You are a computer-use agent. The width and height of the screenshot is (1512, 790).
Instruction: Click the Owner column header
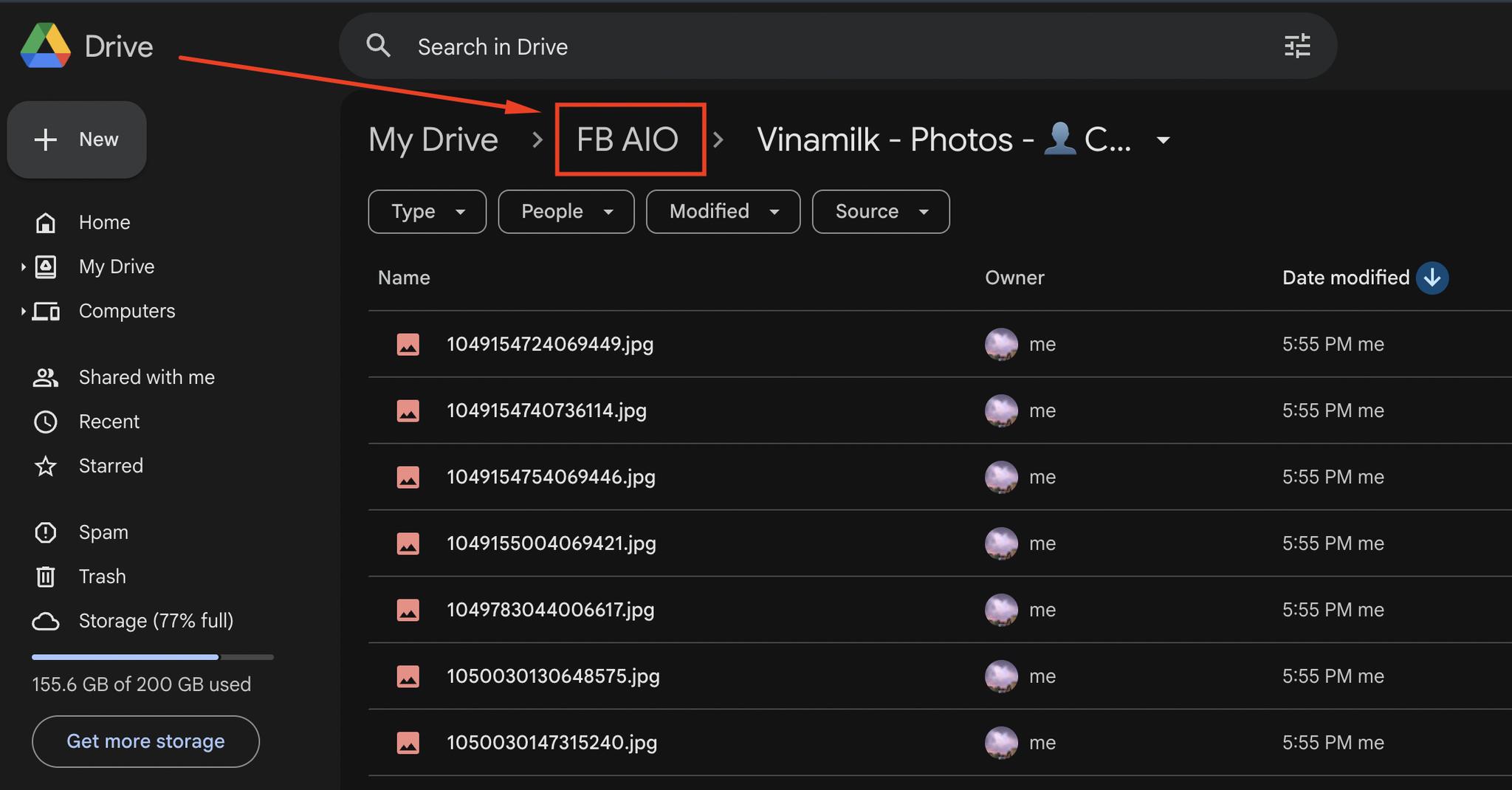pyautogui.click(x=1014, y=278)
